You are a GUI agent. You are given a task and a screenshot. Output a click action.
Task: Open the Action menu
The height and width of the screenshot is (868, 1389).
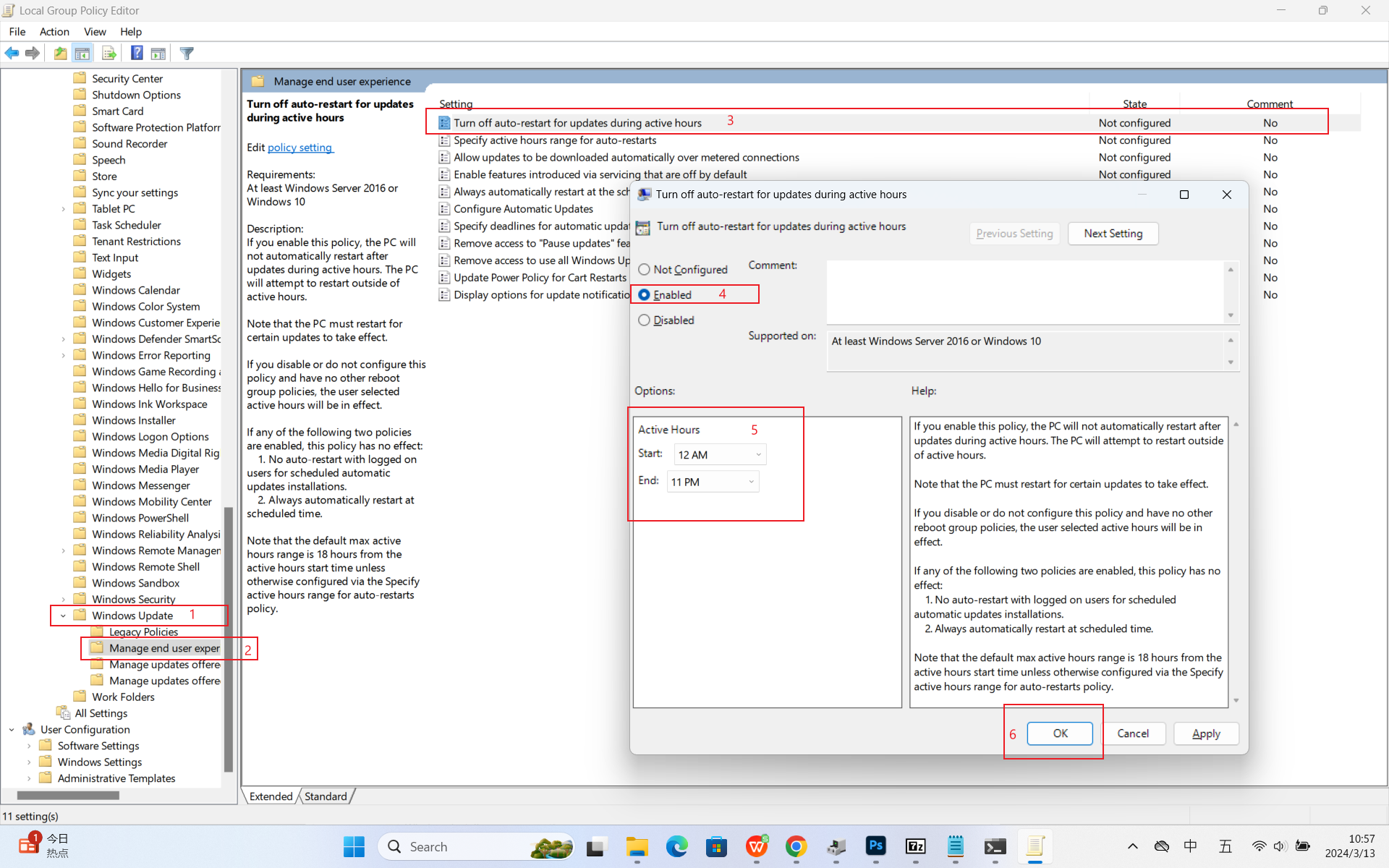54,32
